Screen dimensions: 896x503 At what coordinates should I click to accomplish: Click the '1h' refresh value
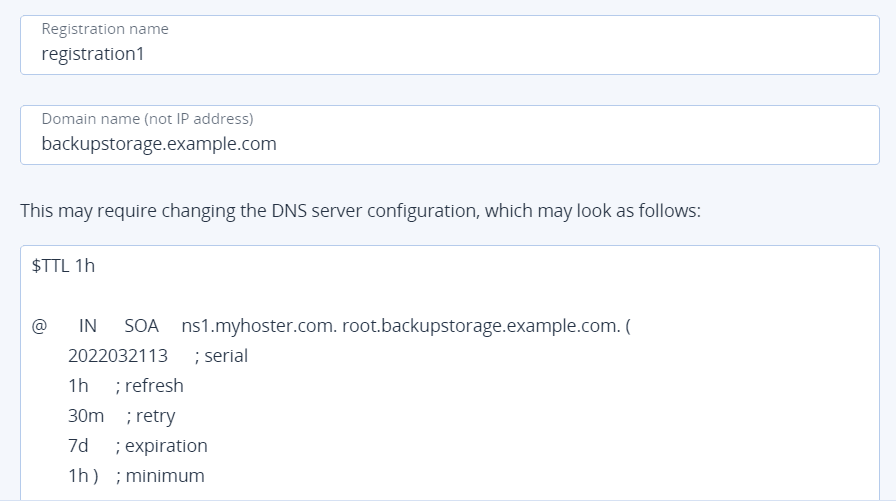[78, 386]
